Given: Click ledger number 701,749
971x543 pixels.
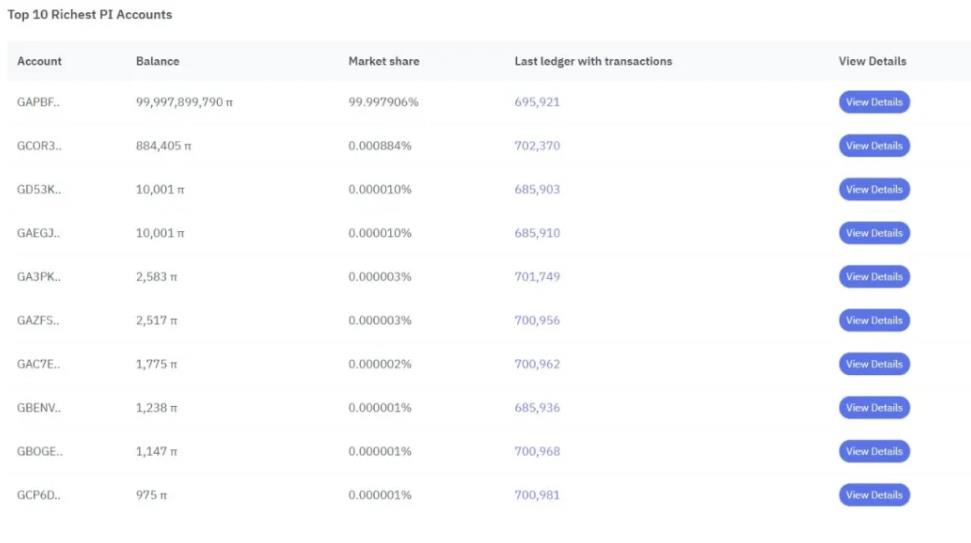Looking at the screenshot, I should coord(537,277).
